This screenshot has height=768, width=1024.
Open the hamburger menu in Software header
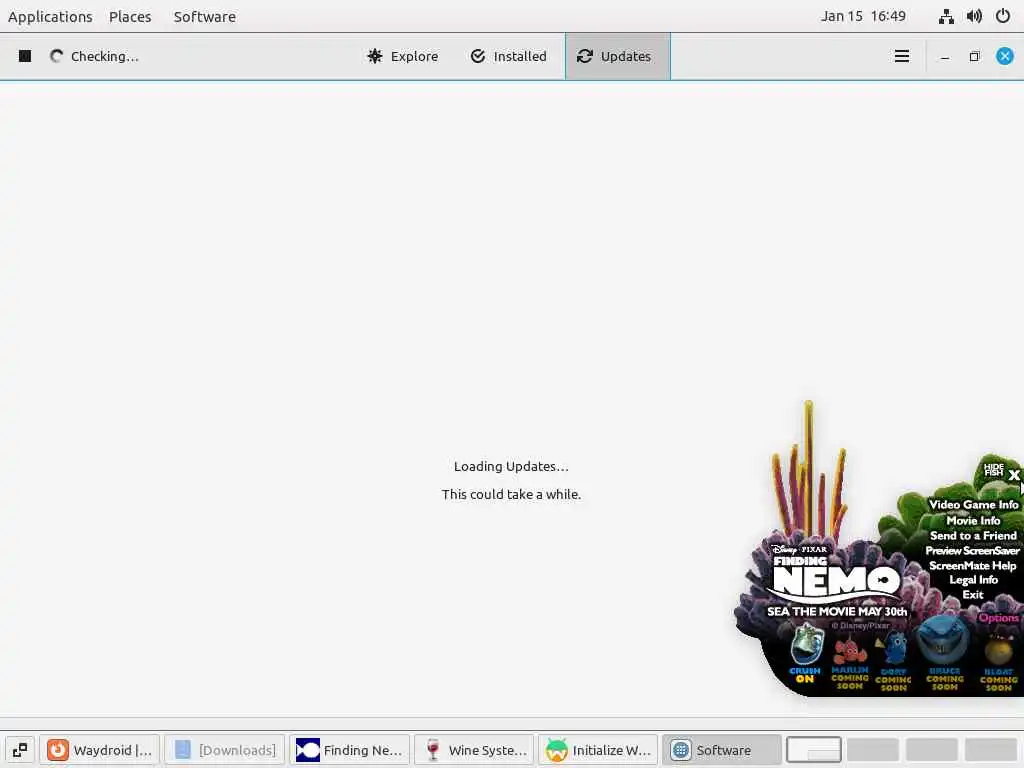tap(901, 57)
